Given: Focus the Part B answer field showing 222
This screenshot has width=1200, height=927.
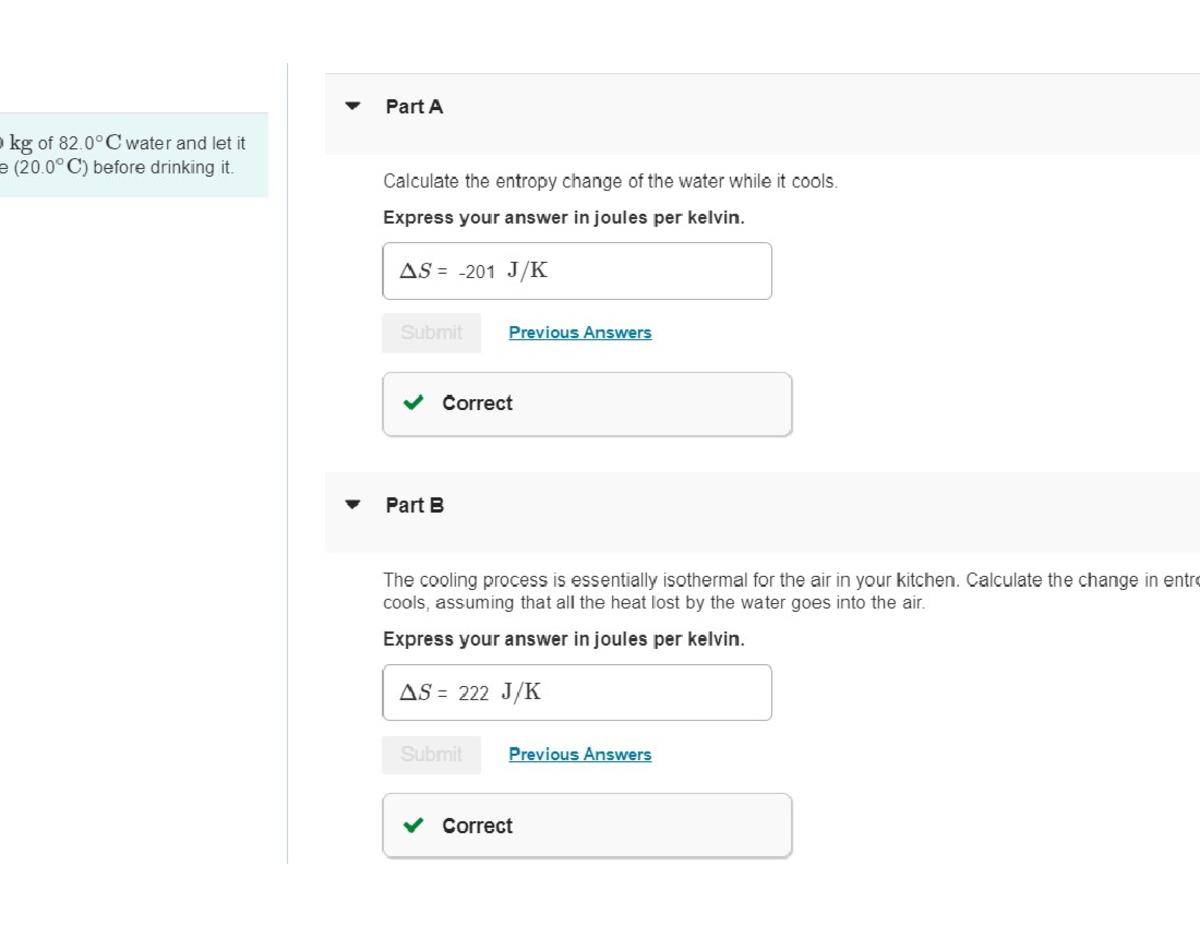Looking at the screenshot, I should pos(577,693).
